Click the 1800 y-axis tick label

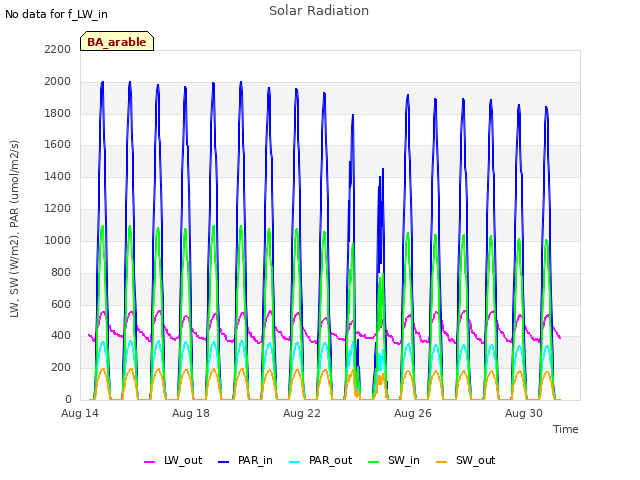(x=58, y=113)
